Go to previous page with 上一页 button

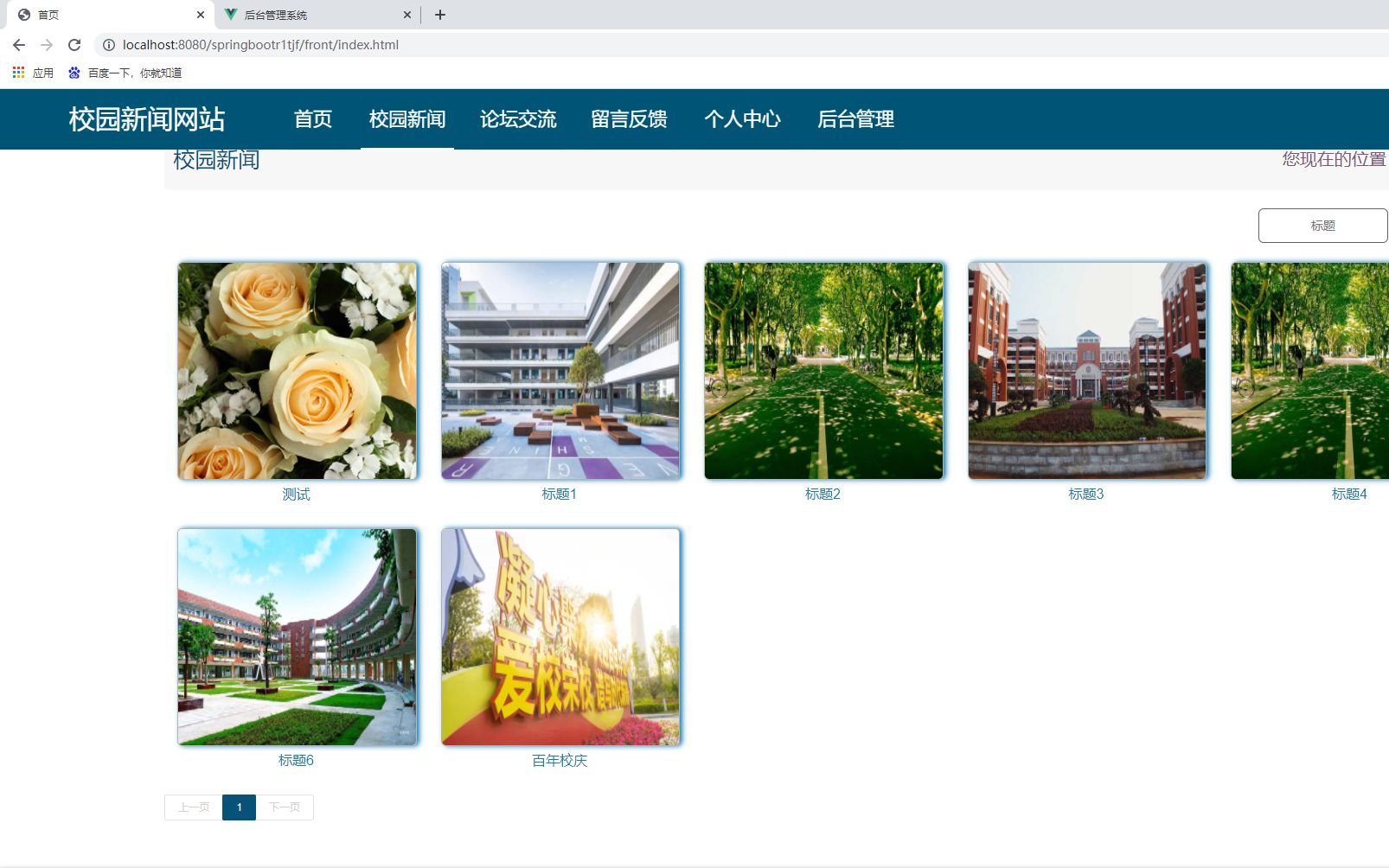click(194, 807)
